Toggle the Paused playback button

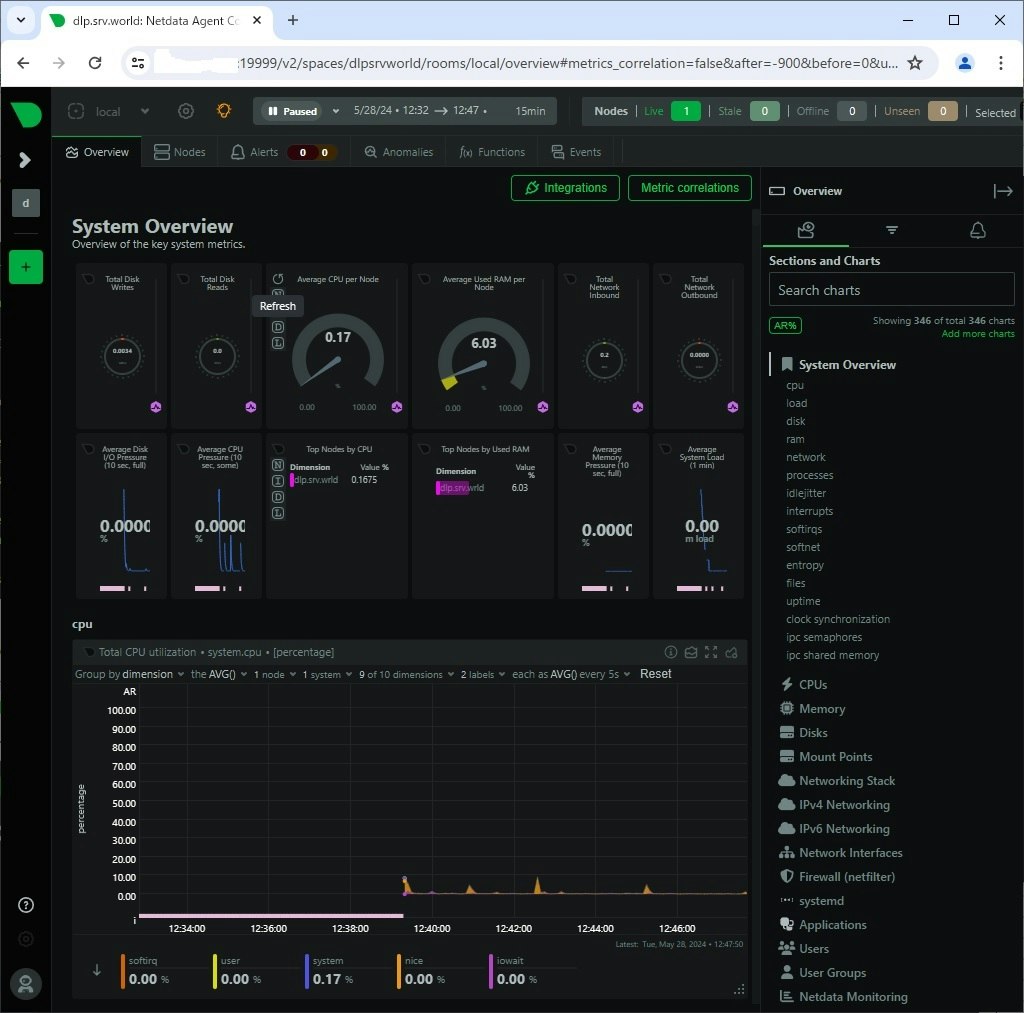coord(292,111)
